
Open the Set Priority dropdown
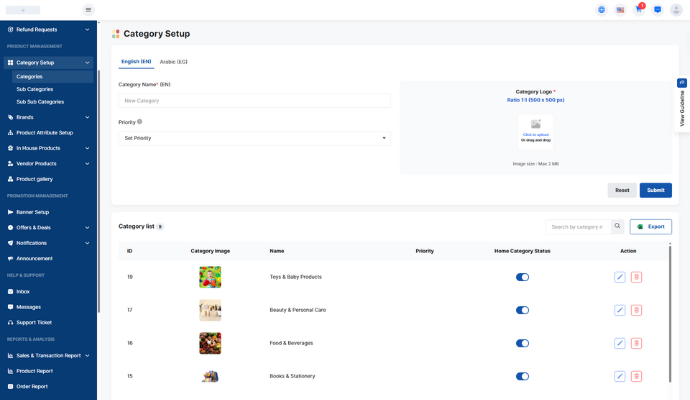click(x=254, y=138)
